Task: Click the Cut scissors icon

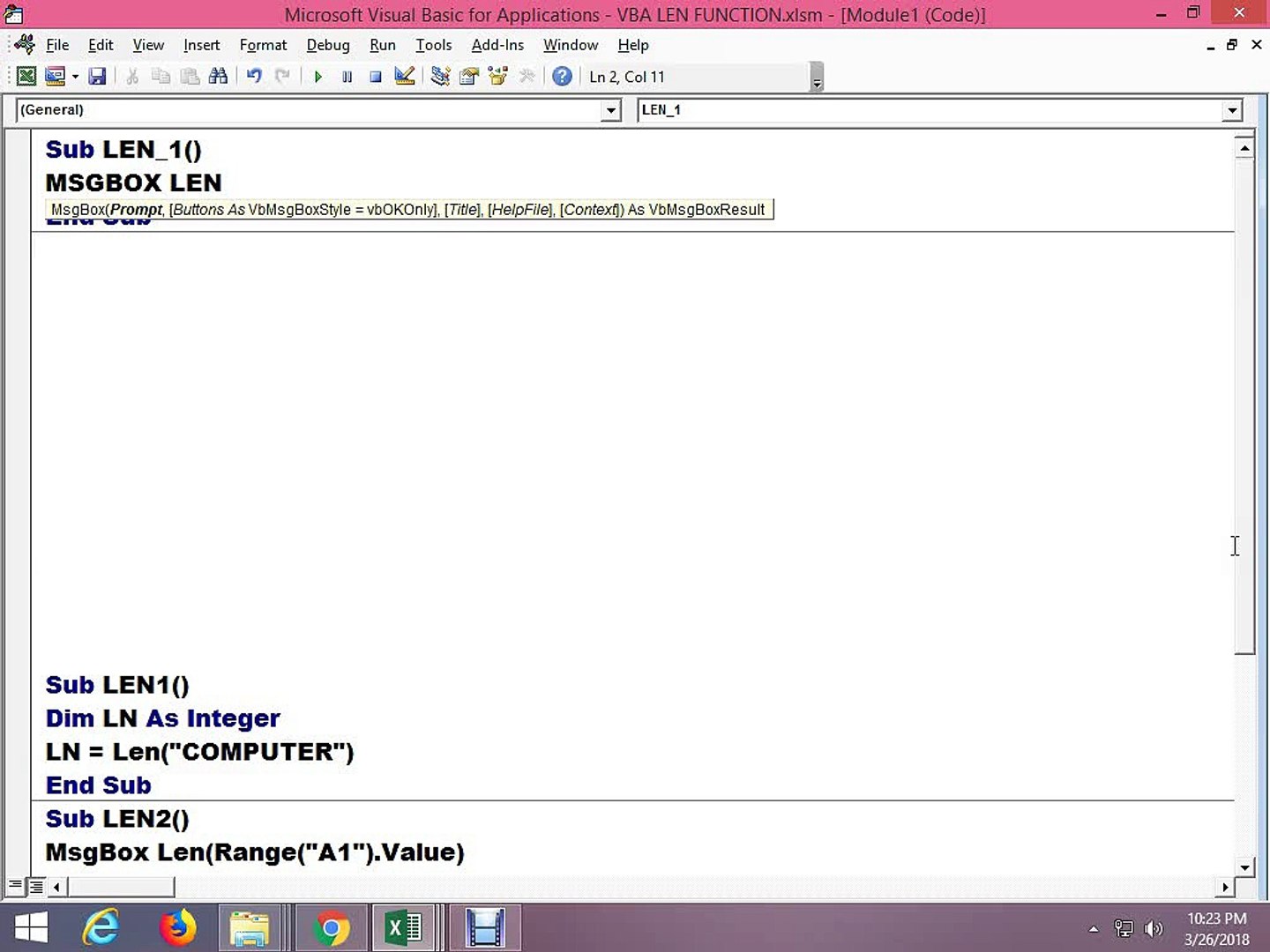Action: click(132, 77)
